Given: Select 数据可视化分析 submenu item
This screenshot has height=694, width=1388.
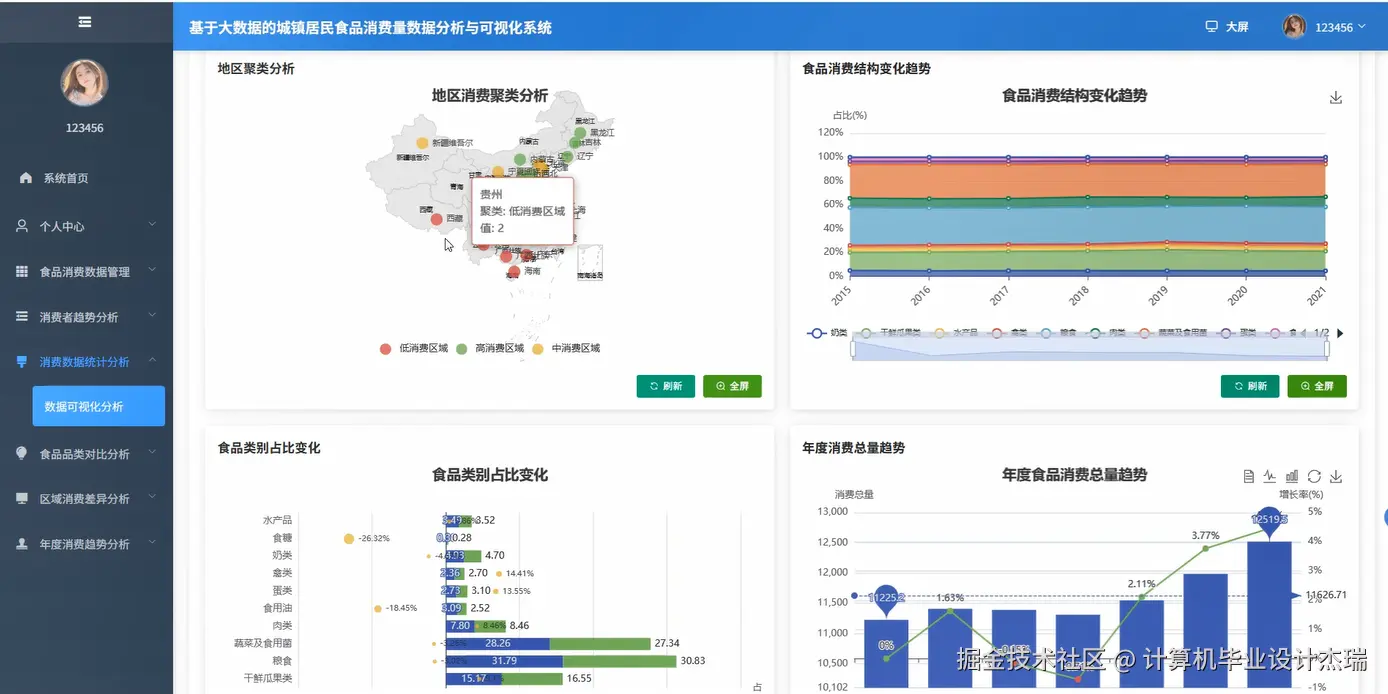Looking at the screenshot, I should (99, 406).
